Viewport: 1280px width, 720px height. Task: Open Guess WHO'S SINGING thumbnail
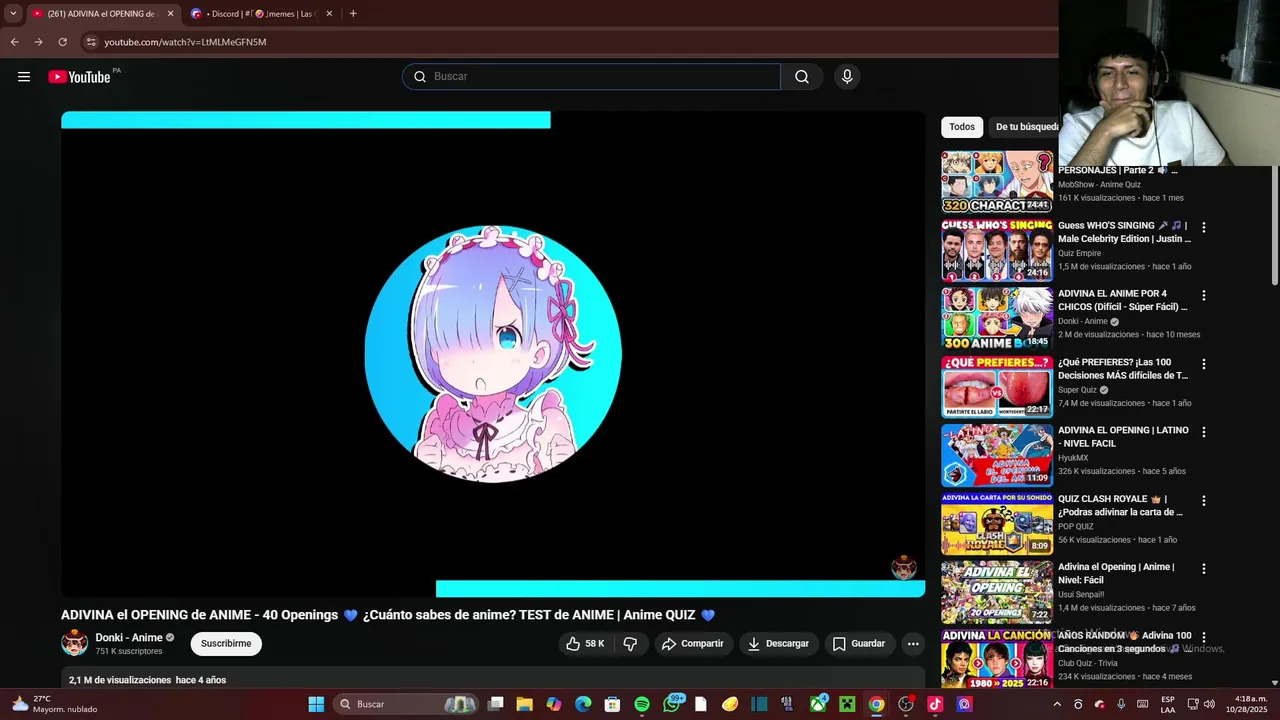coord(997,250)
